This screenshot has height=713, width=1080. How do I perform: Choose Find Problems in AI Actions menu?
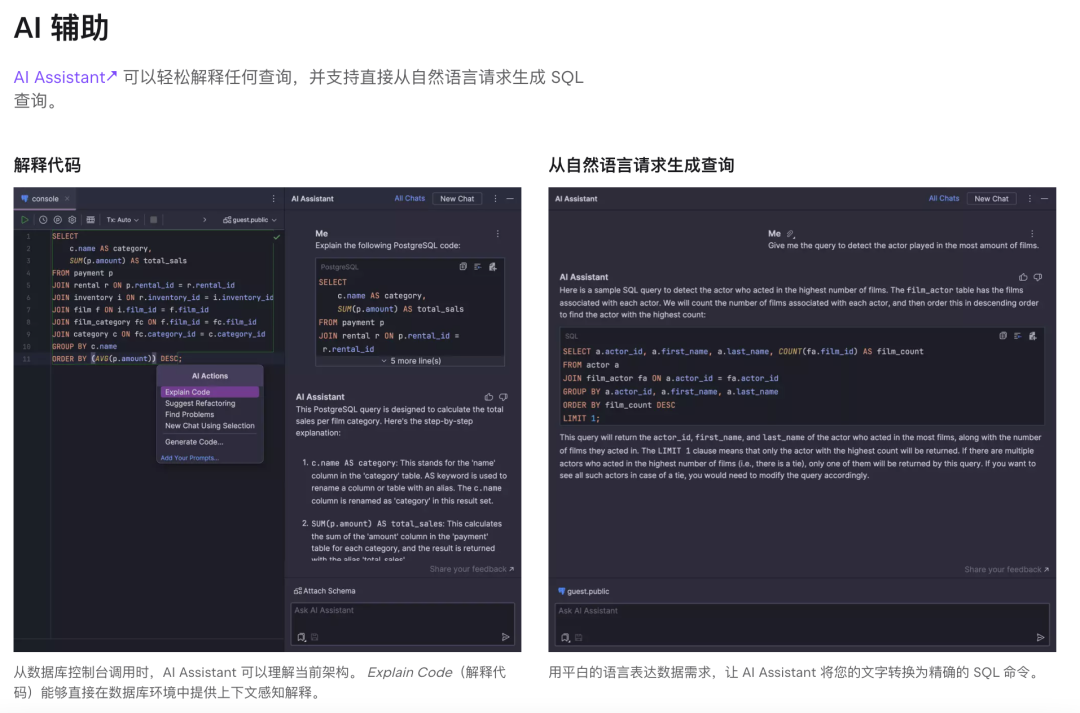click(189, 415)
